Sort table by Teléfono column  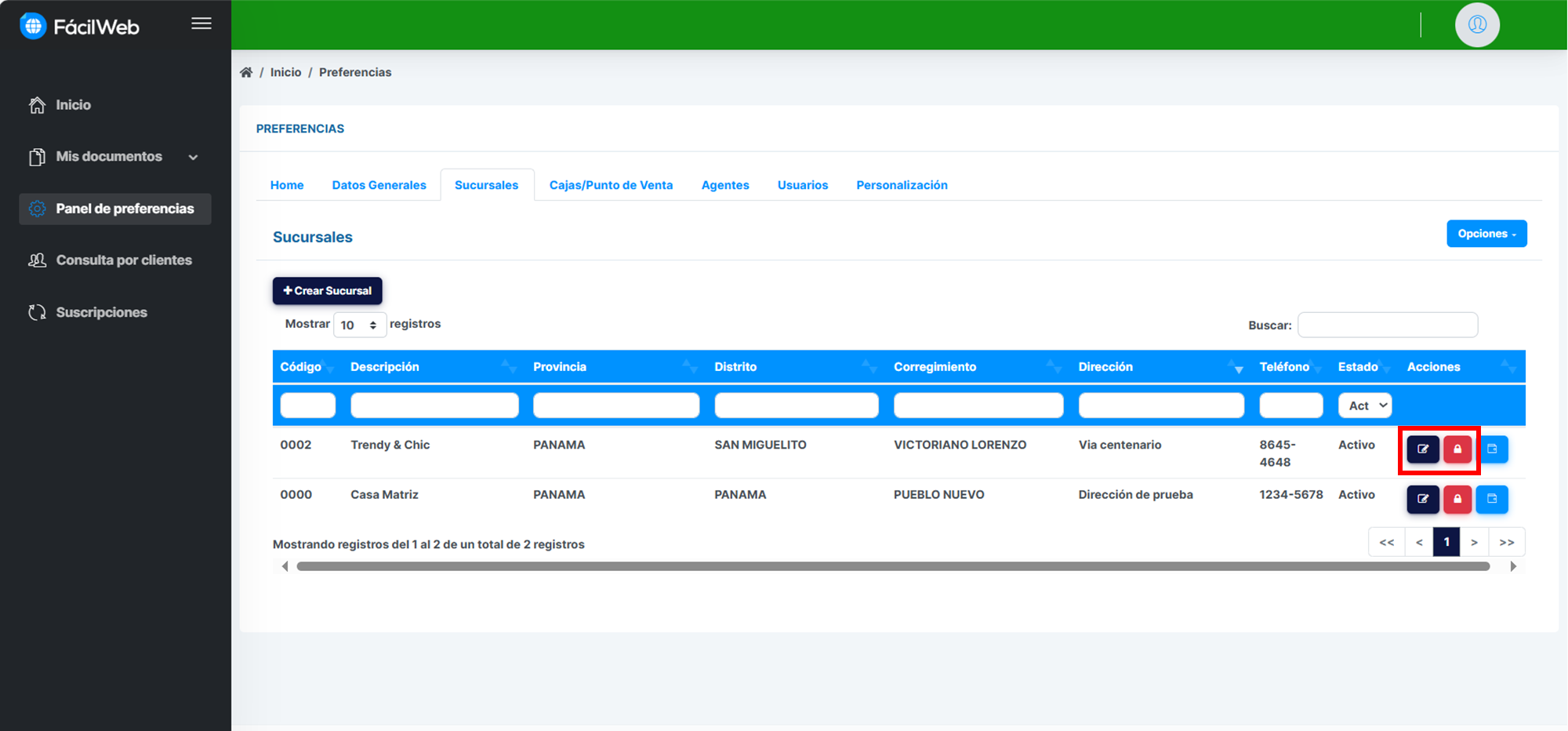coord(1290,367)
